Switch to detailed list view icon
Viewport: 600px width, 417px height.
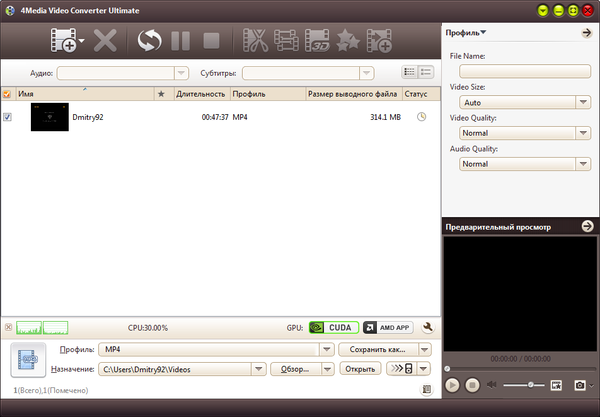[409, 72]
